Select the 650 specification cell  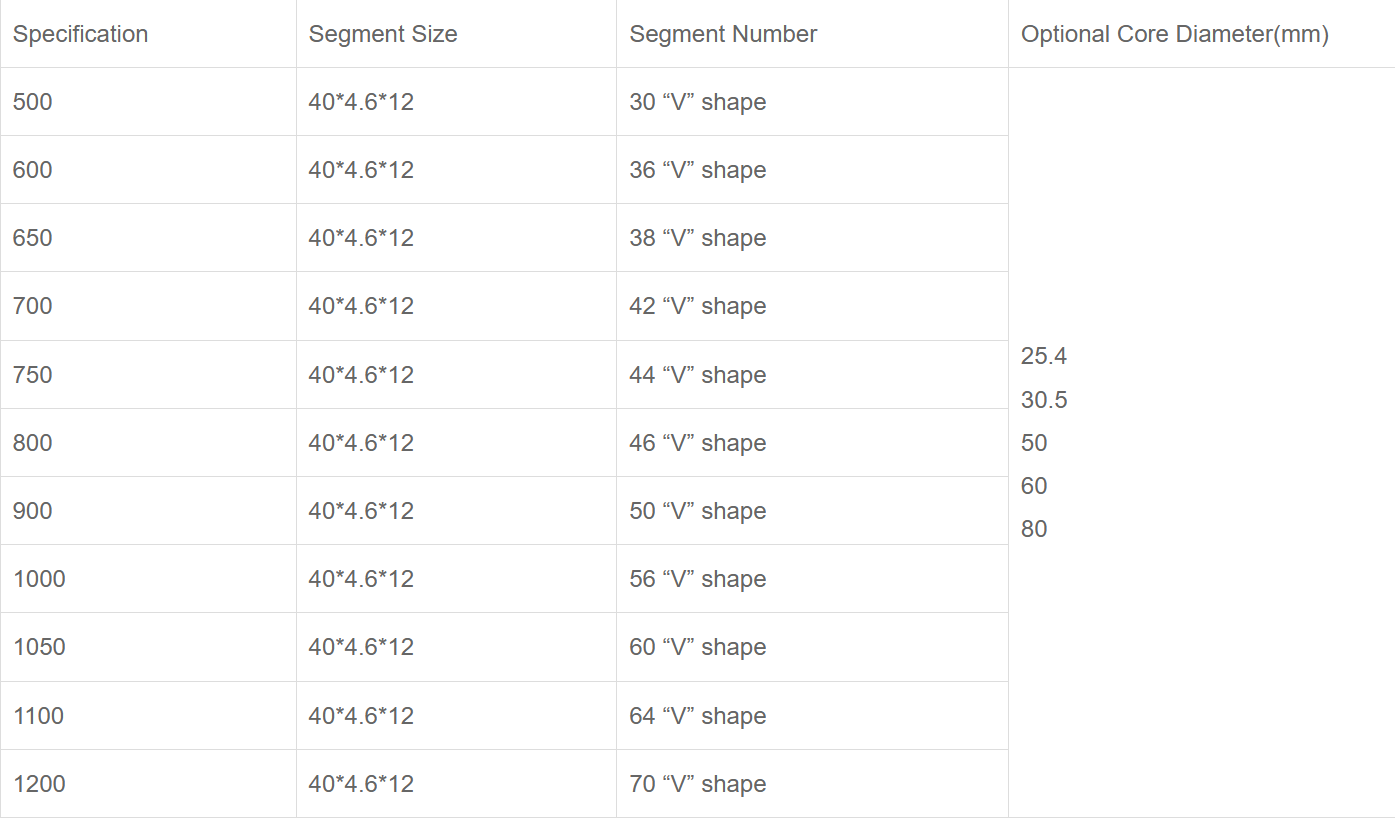(x=33, y=238)
